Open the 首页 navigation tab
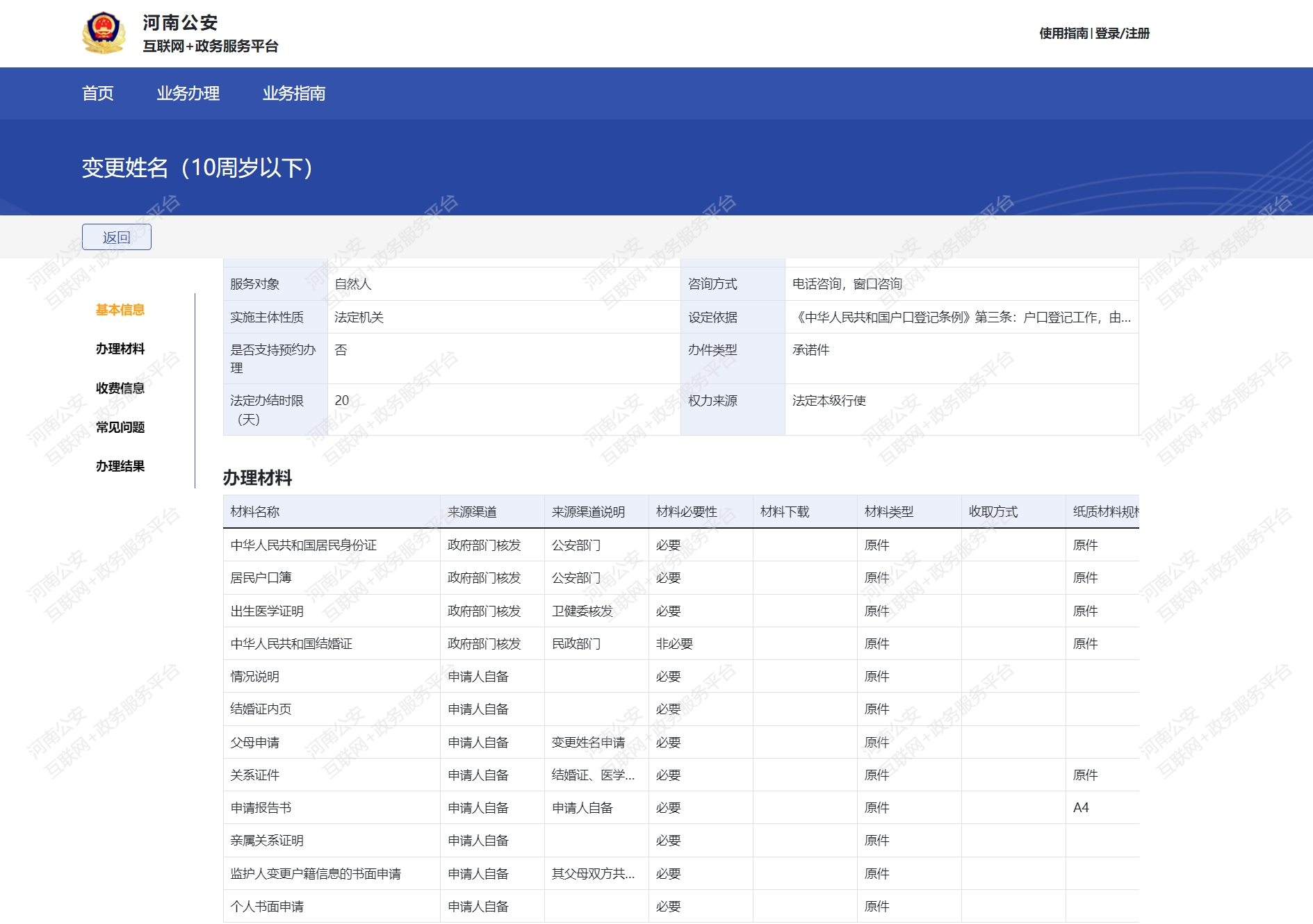The width and height of the screenshot is (1313, 924). (x=97, y=93)
